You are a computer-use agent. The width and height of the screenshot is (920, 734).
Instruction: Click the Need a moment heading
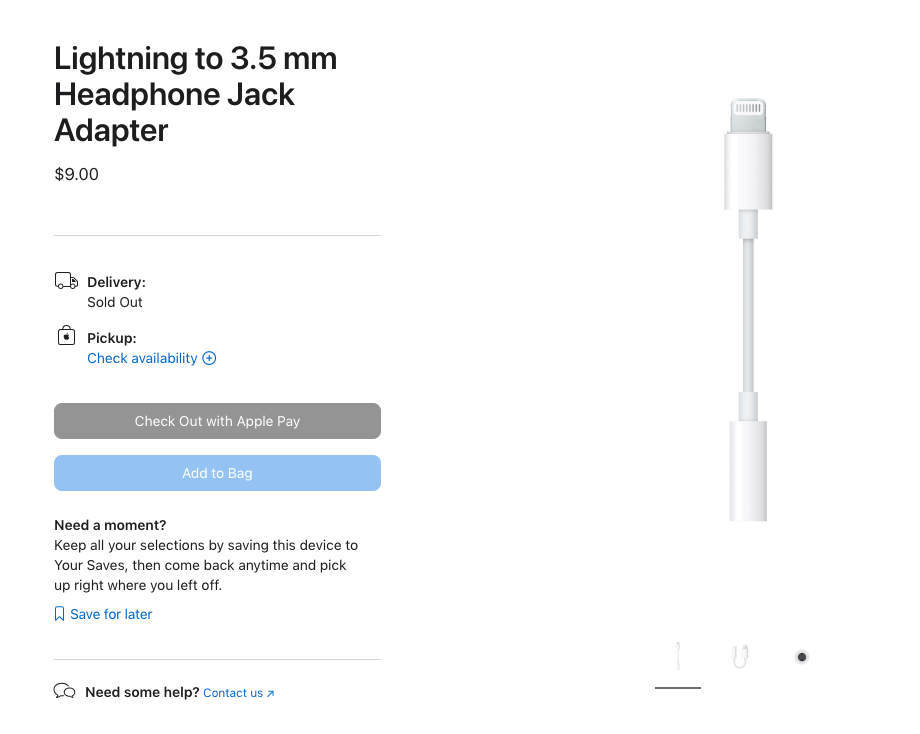point(110,524)
